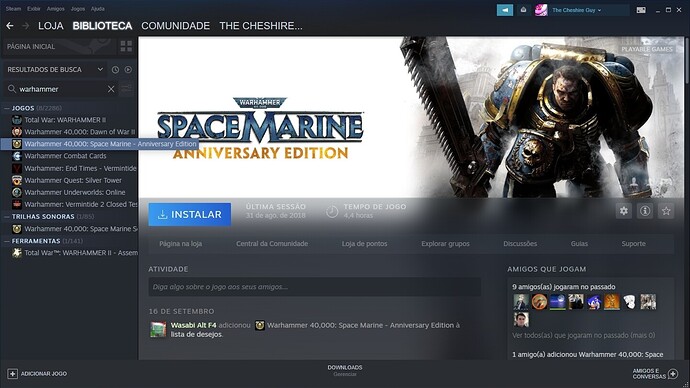
Task: Click the back navigation arrow
Action: (x=10, y=26)
